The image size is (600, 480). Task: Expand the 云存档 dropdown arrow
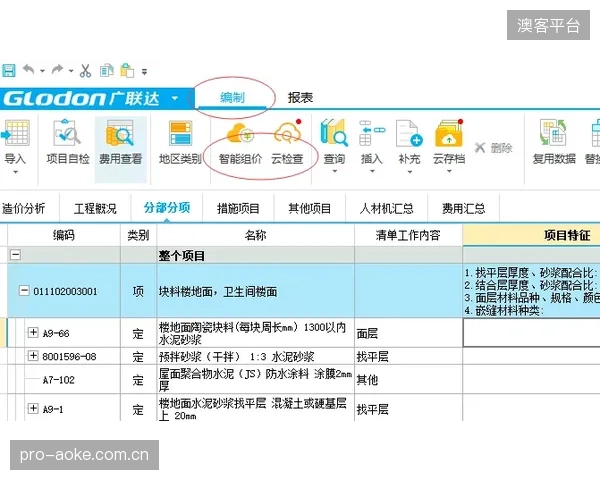click(x=449, y=171)
